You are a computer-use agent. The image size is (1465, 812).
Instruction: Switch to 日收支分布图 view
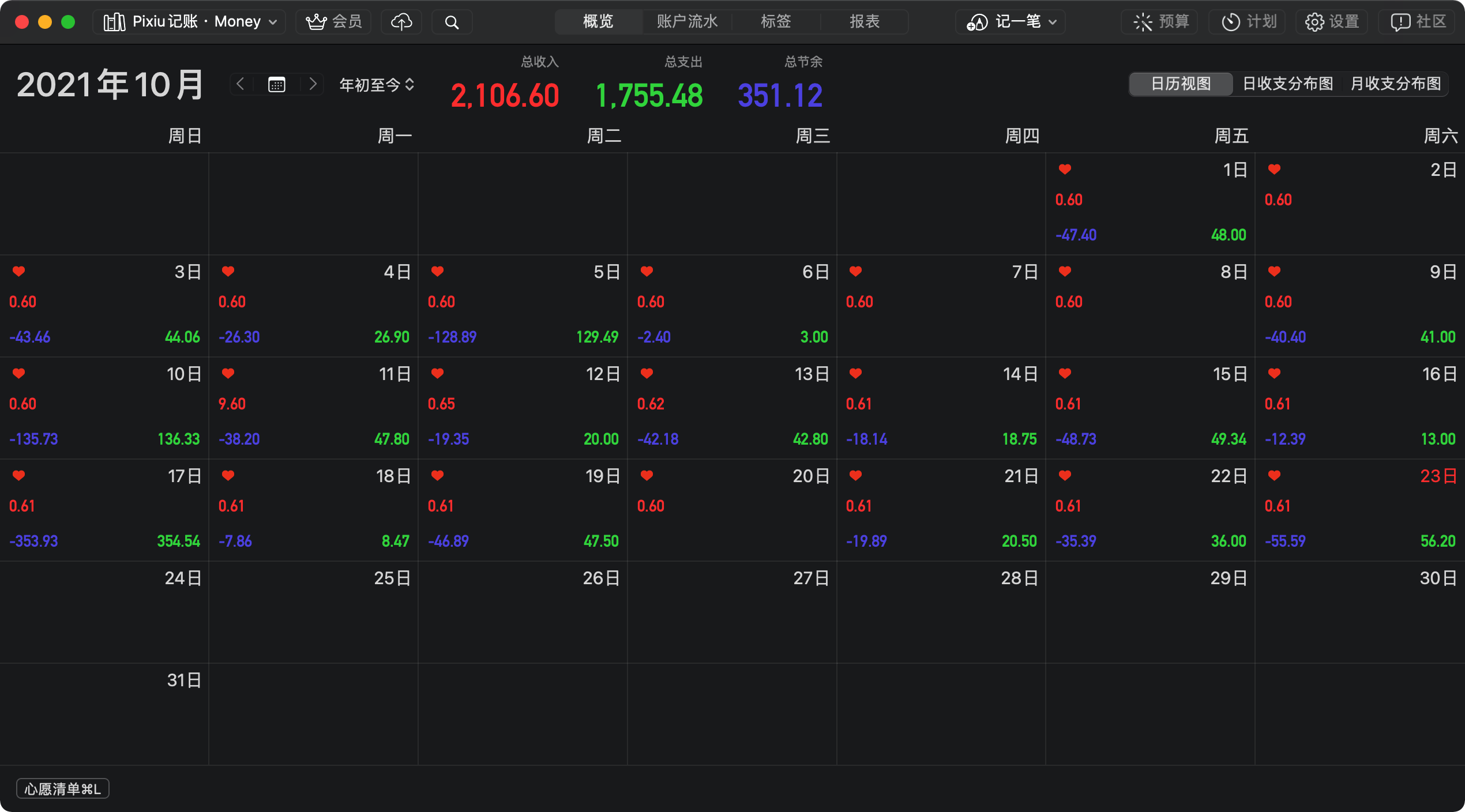[1287, 84]
